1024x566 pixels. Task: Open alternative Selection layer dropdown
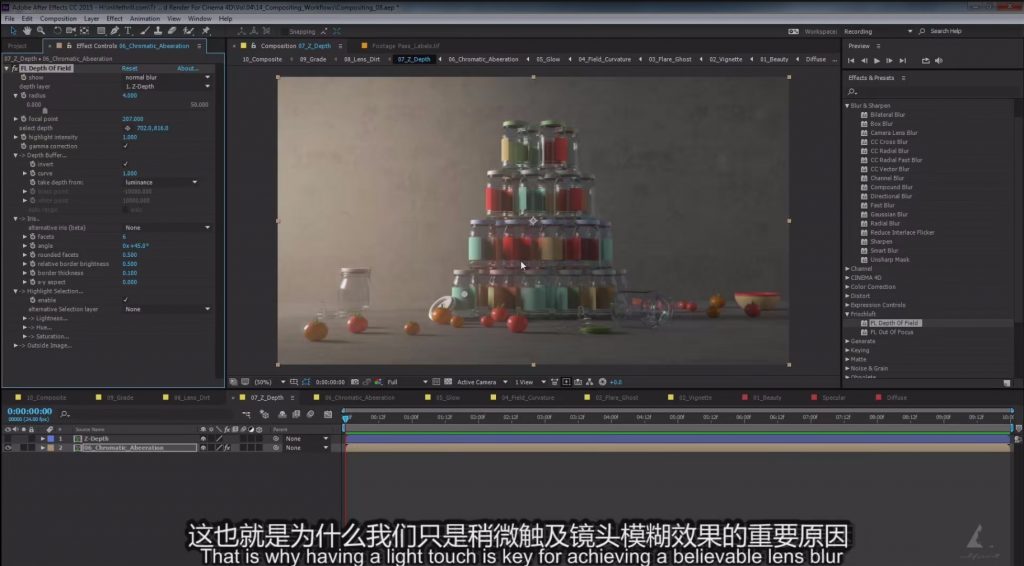(167, 309)
